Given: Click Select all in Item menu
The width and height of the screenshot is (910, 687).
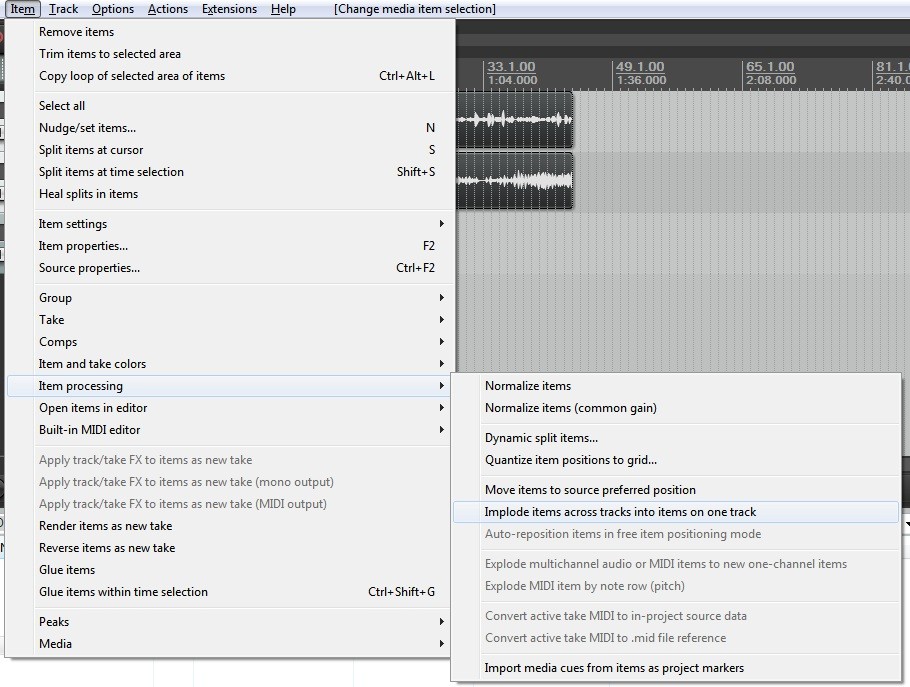Looking at the screenshot, I should 230,106.
